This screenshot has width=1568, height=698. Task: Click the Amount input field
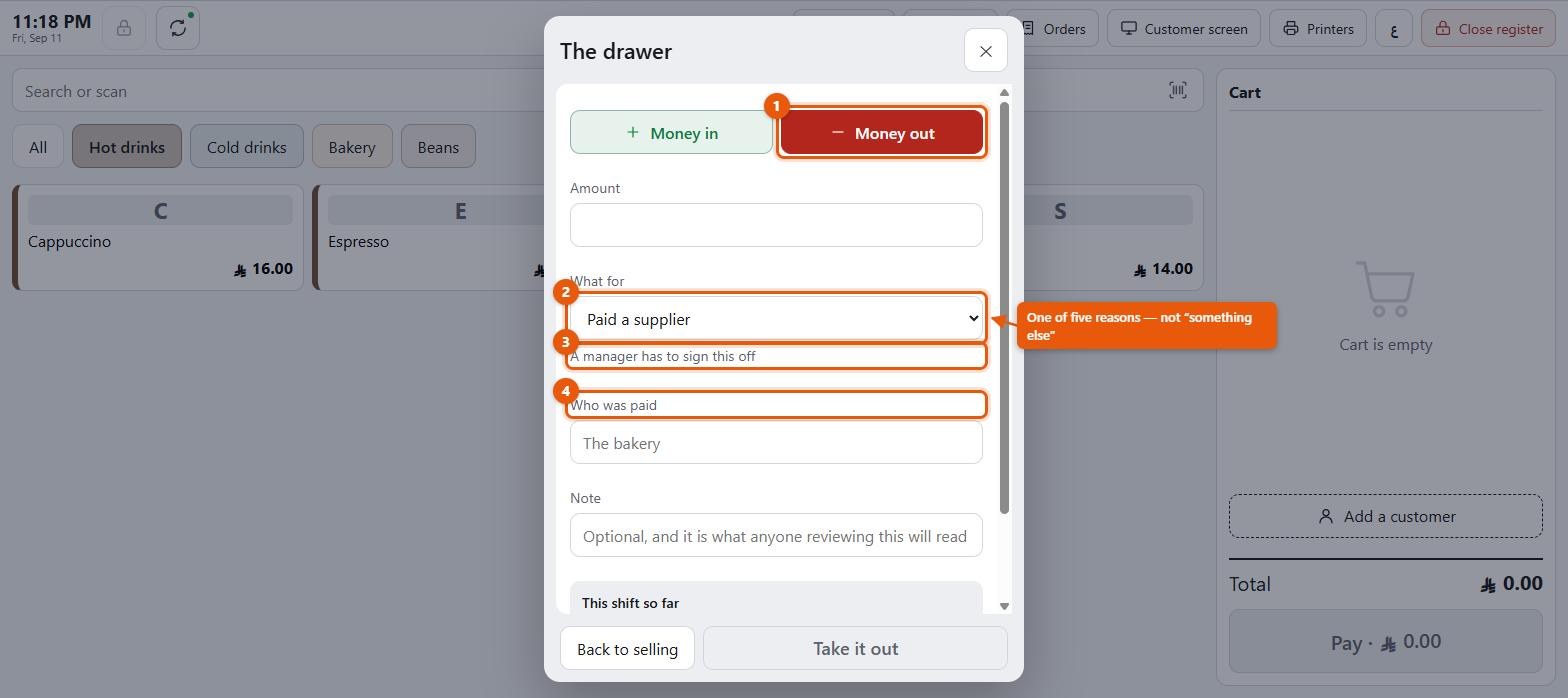(x=776, y=225)
